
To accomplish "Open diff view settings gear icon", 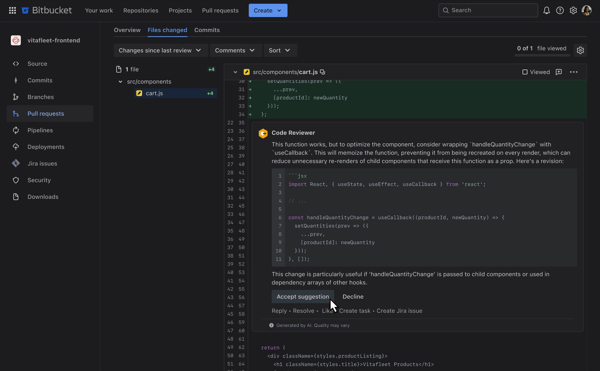I will 580,50.
